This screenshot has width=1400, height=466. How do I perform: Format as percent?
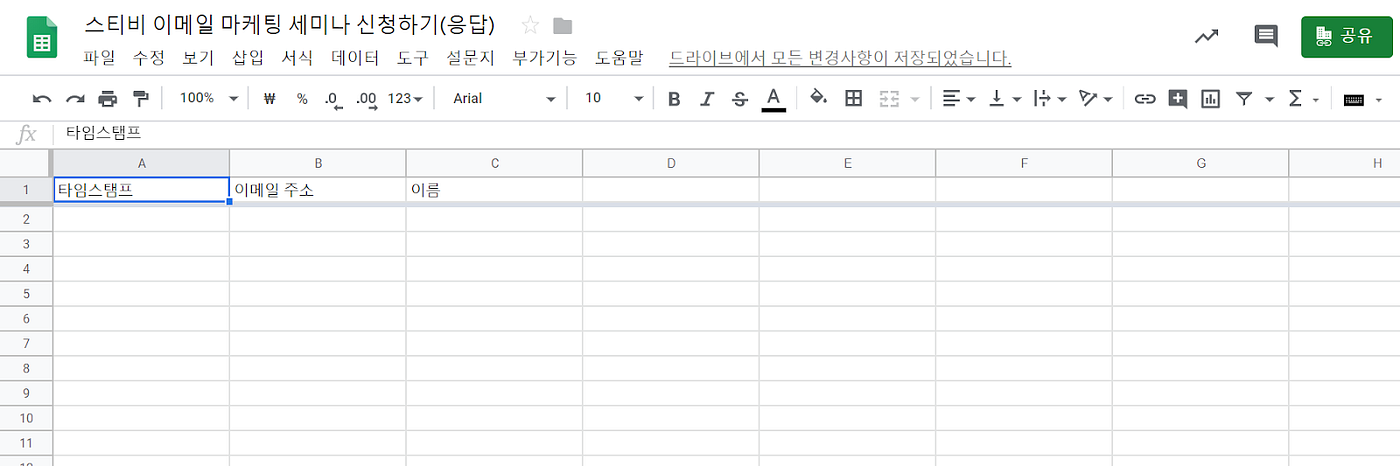pyautogui.click(x=302, y=98)
